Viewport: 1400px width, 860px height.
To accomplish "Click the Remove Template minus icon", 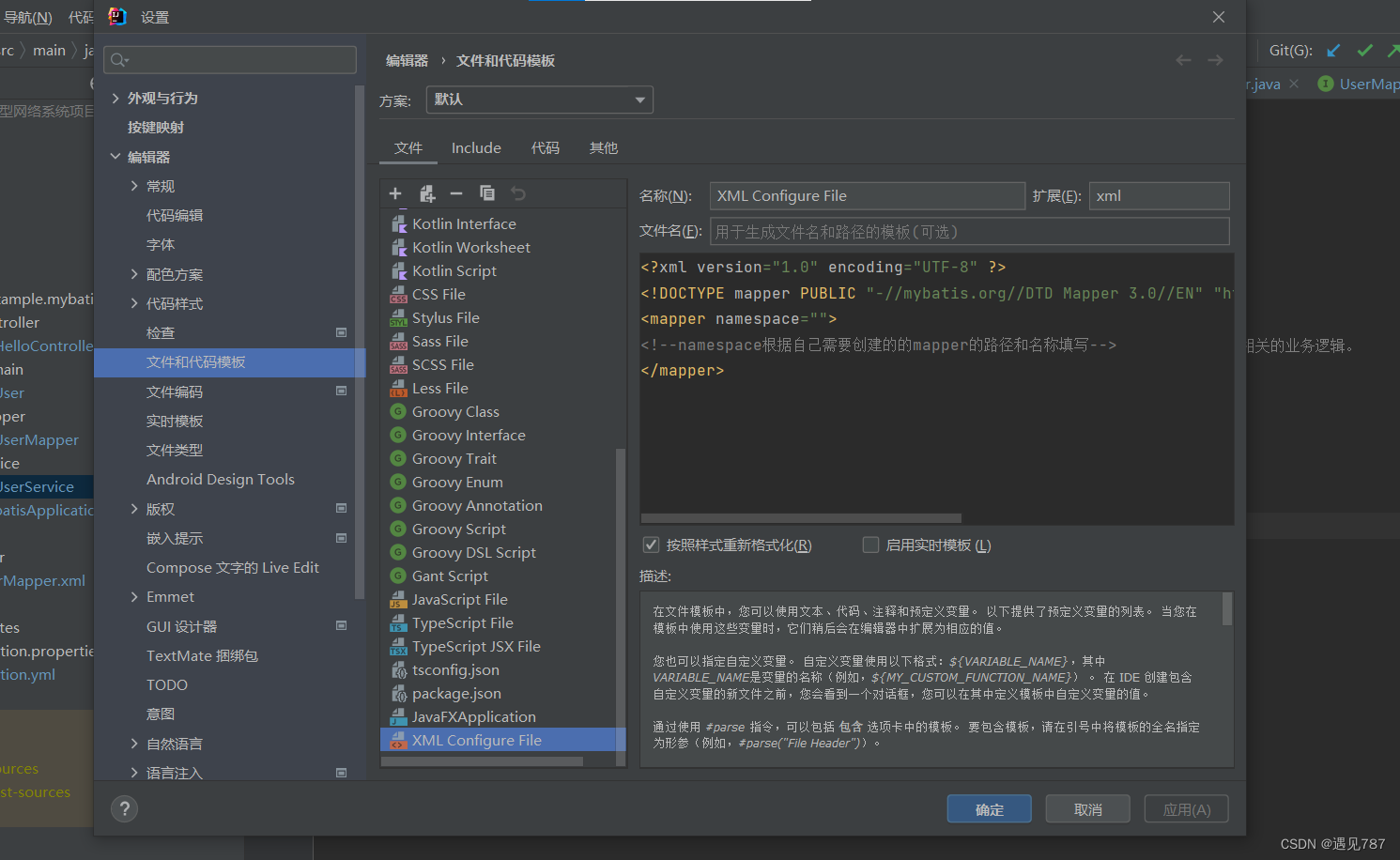I will tap(456, 193).
